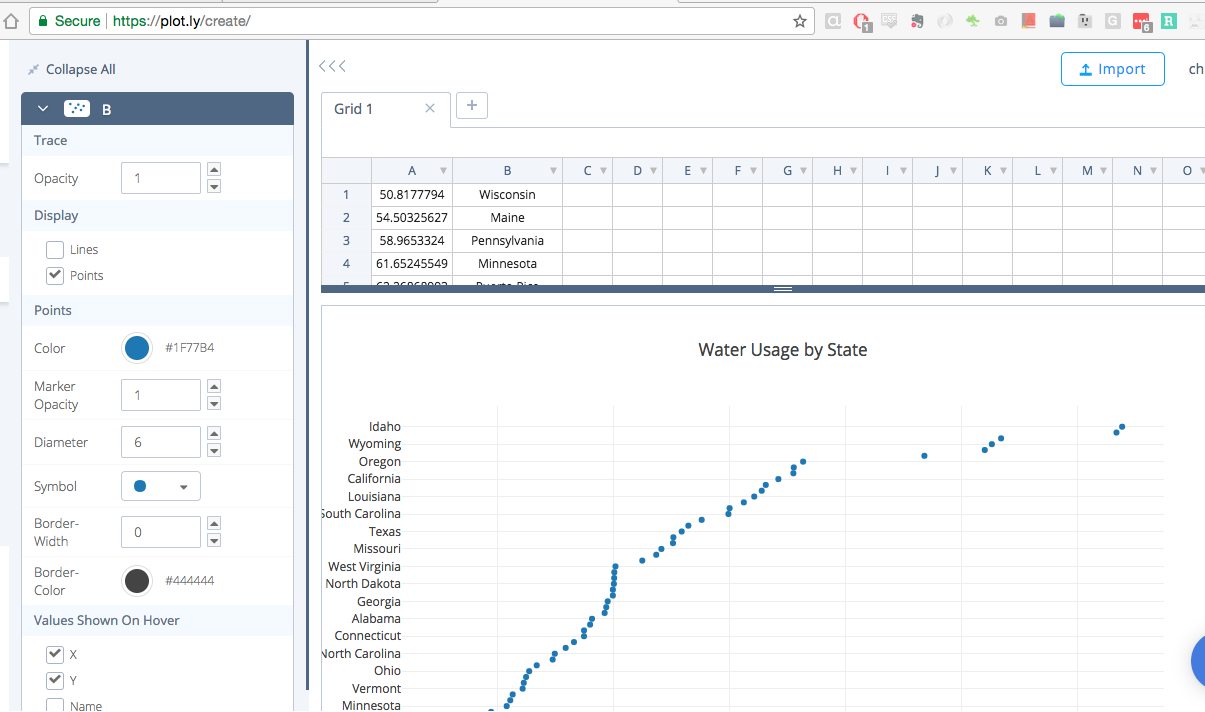Select row 3 header in grid
The width and height of the screenshot is (1205, 712).
(x=346, y=240)
